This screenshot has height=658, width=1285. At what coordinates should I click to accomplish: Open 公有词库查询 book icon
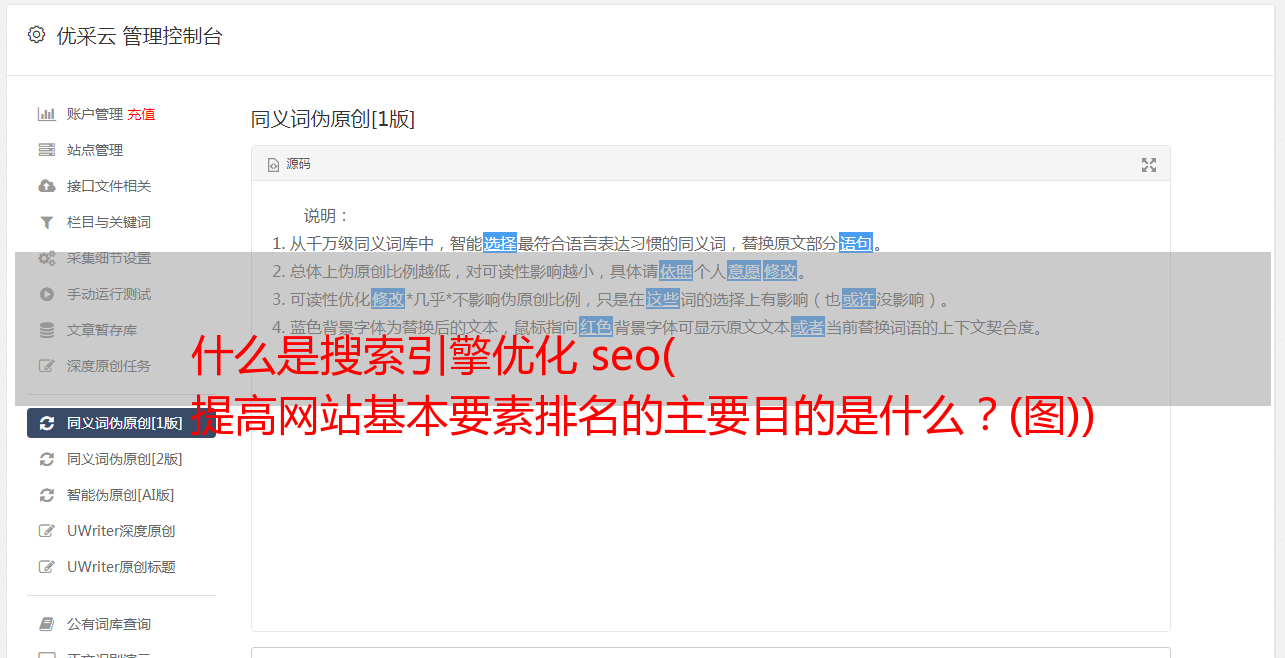point(46,624)
